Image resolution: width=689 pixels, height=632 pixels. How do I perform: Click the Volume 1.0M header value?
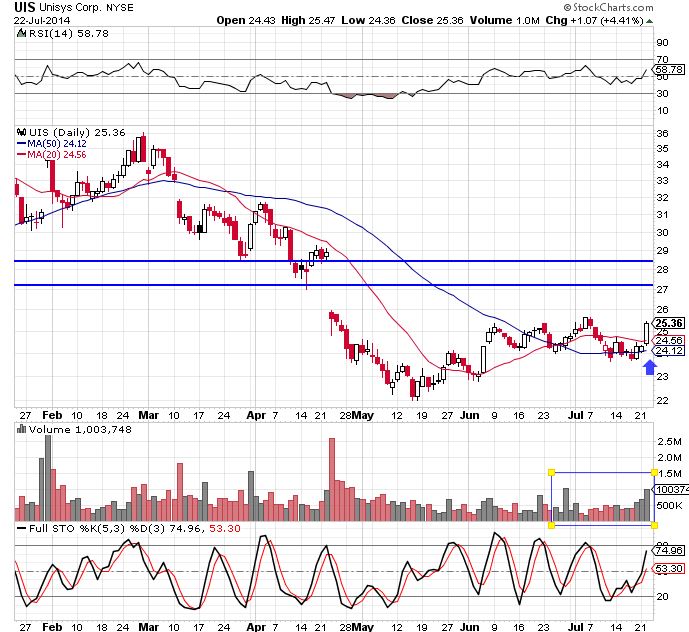pos(504,20)
